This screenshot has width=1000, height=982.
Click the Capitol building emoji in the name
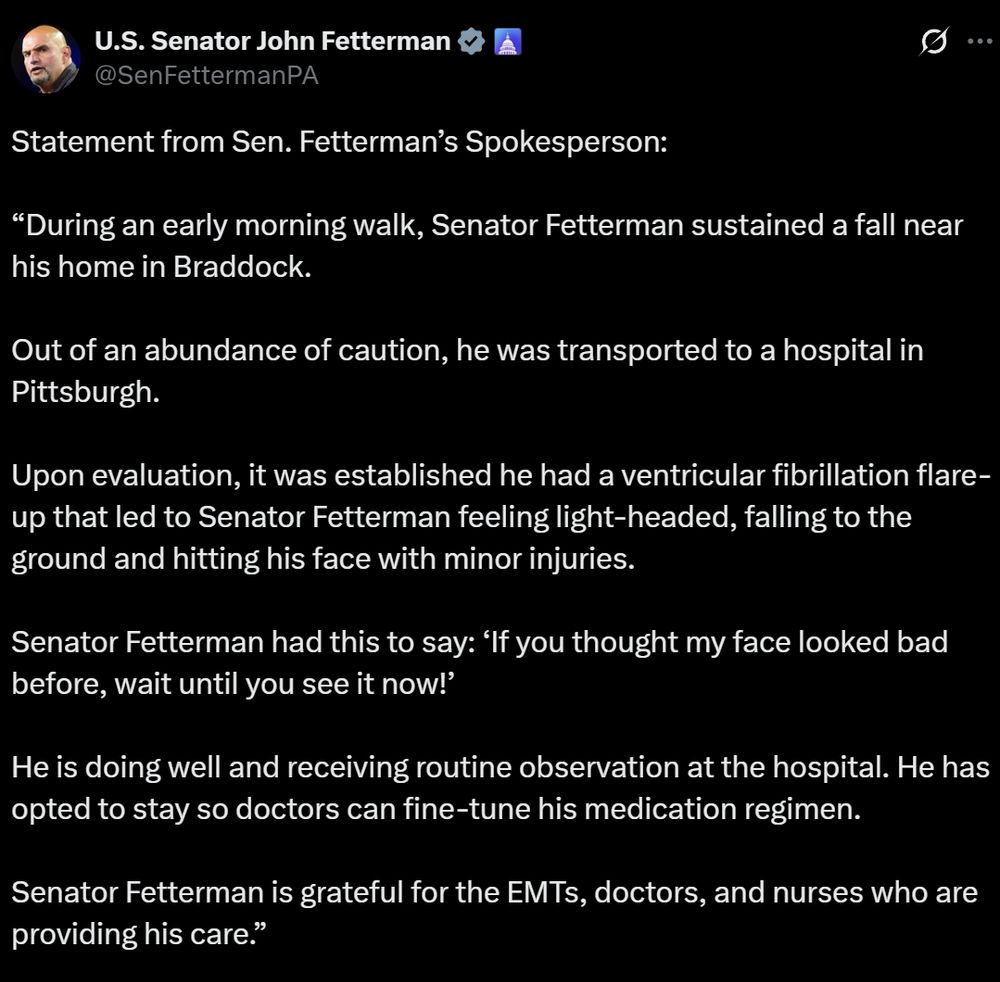506,41
